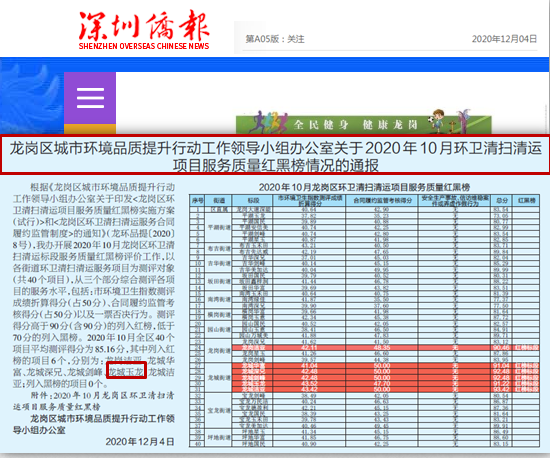Click the table title 2020年10月龙岗区环卫清扫清运项目服务质量红黑榜
This screenshot has width=550, height=458.
click(364, 187)
